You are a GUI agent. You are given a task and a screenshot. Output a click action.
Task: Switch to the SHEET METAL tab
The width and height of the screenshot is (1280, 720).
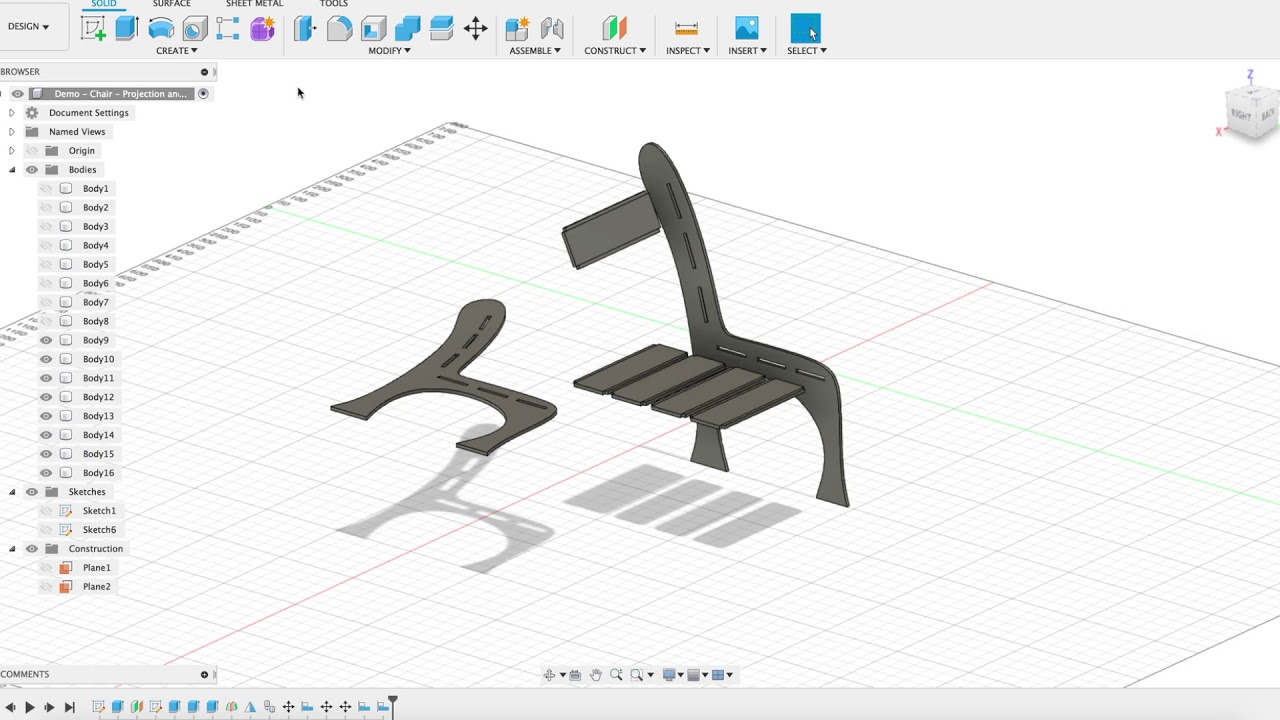pyautogui.click(x=254, y=4)
